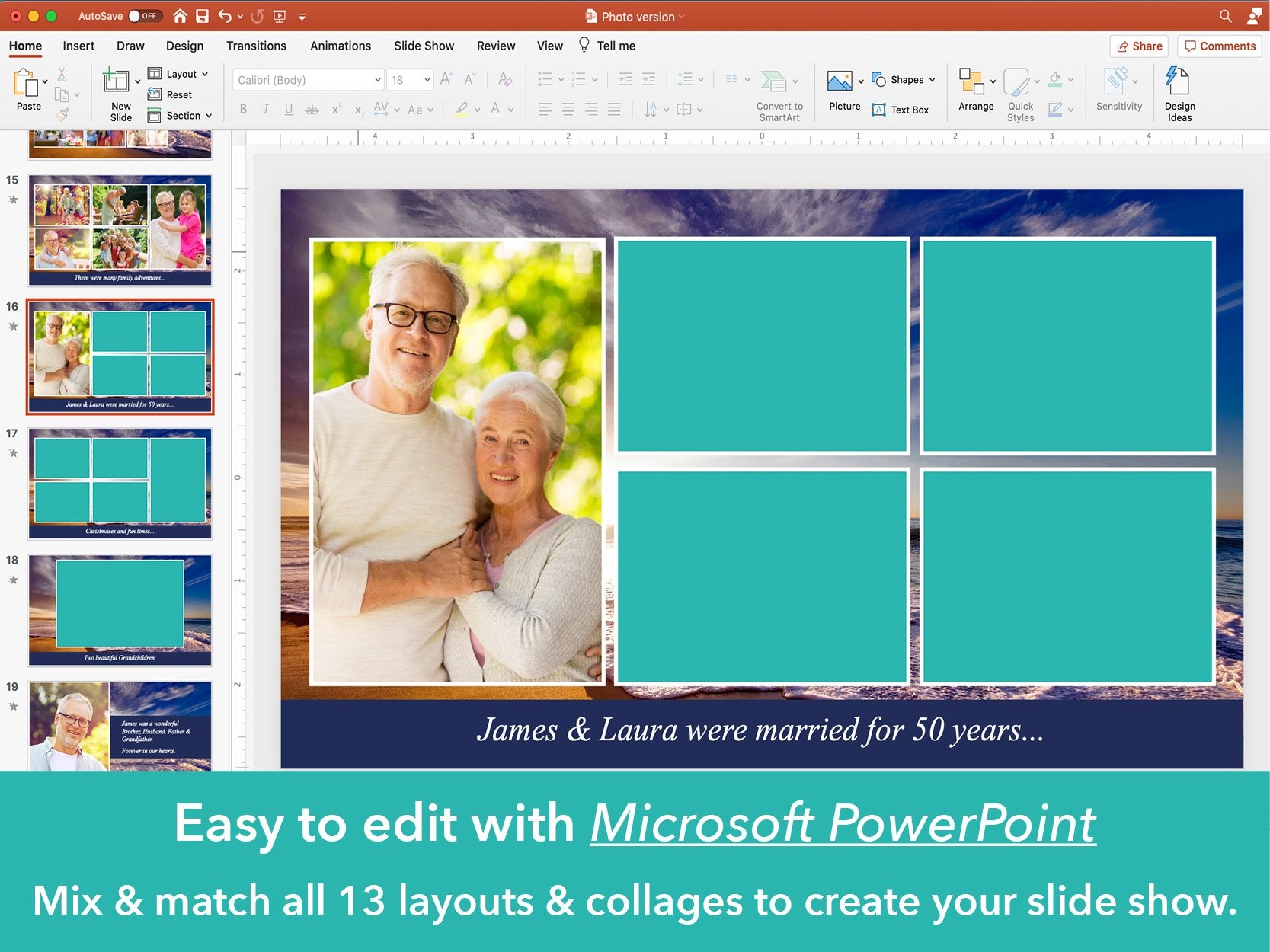Click the Share button

coord(1138,46)
